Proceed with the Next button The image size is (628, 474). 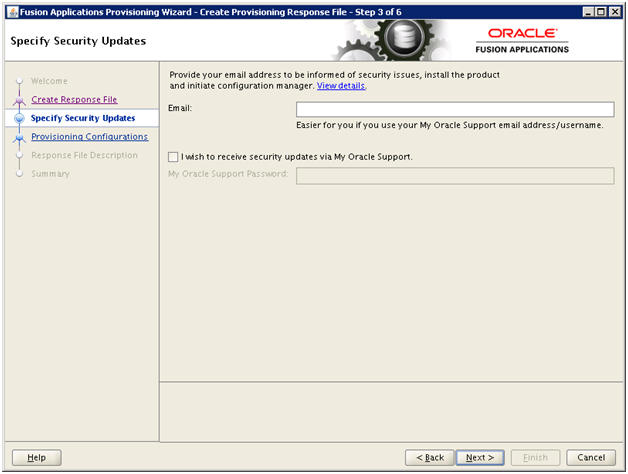click(480, 457)
